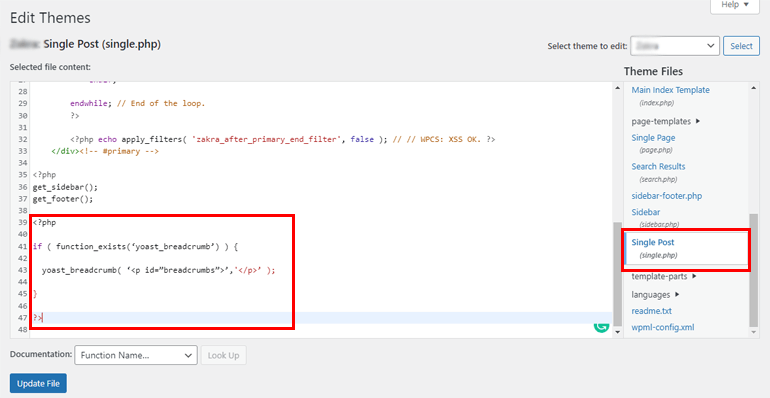This screenshot has width=770, height=398.
Task: Click line number 48 in gutter
Action: (22, 330)
